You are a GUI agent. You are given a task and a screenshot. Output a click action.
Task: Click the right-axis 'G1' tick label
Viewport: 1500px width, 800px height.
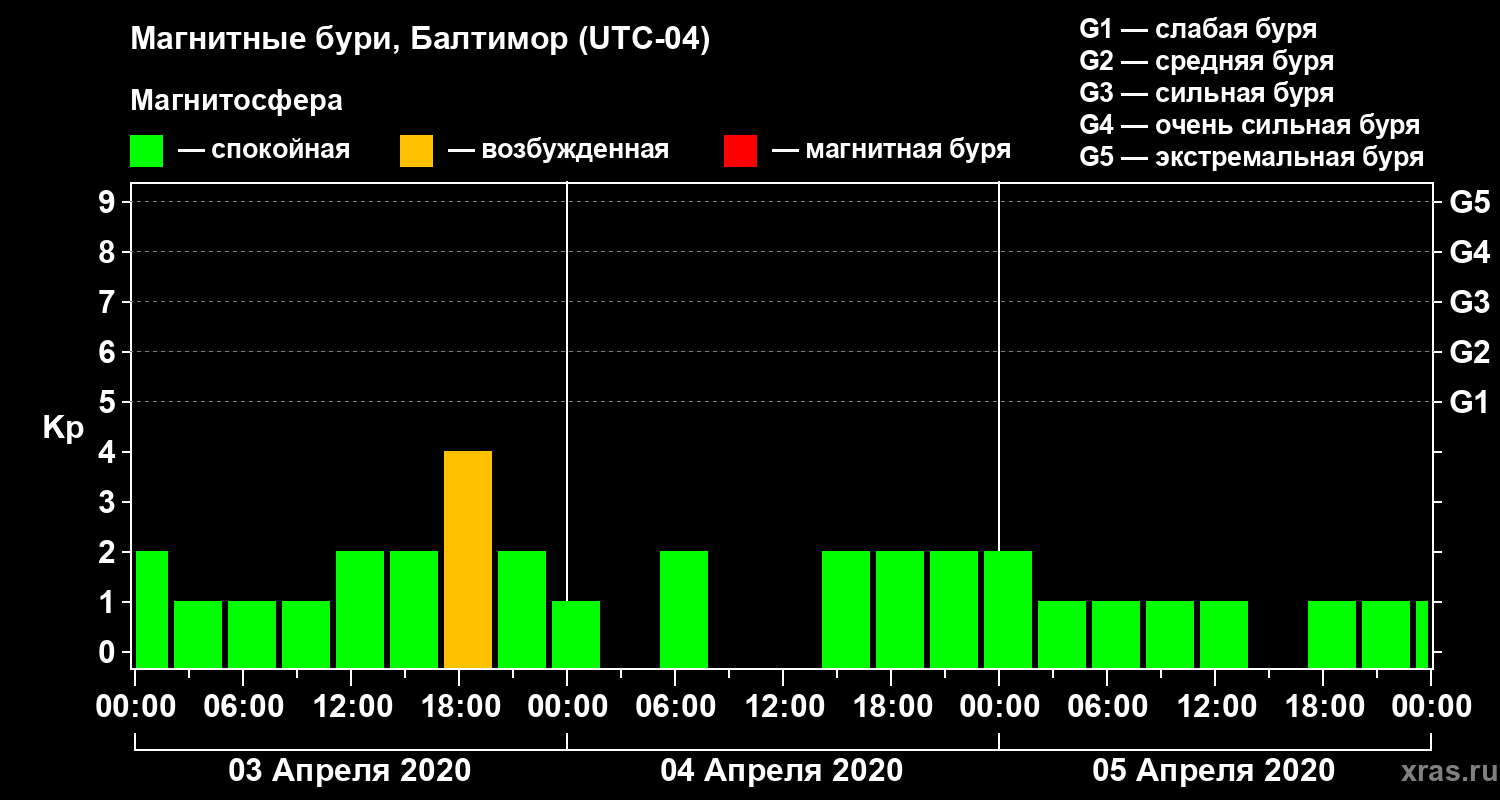[1469, 402]
